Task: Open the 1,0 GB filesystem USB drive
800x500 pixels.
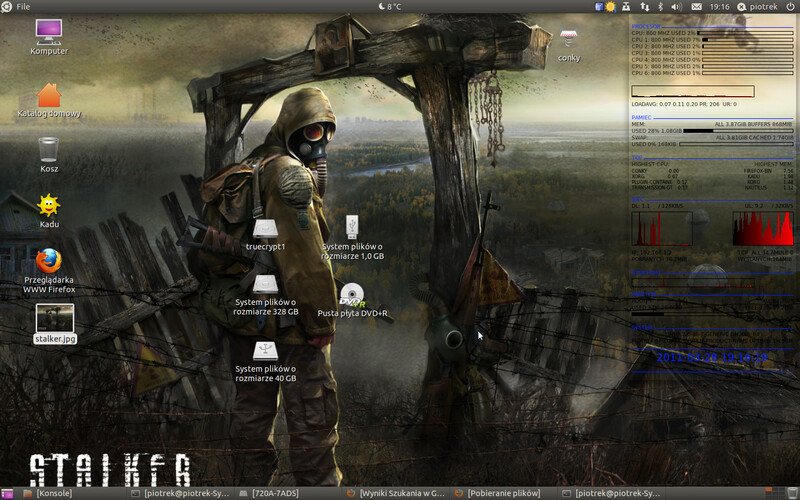Action: 352,227
